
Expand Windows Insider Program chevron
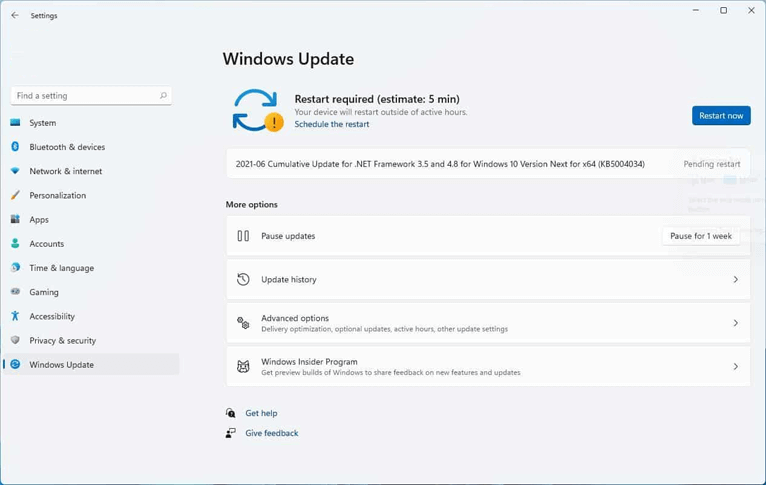pos(735,367)
